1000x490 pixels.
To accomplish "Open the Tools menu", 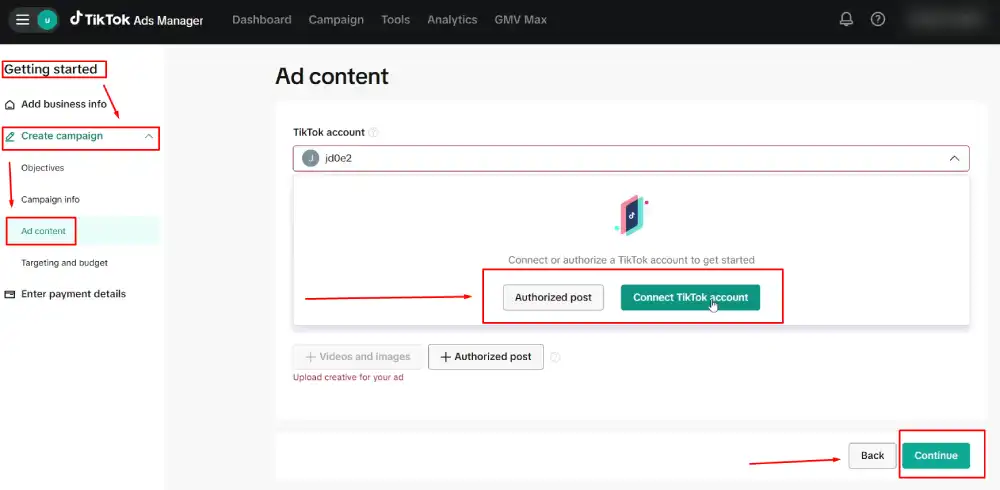I will click(x=395, y=20).
